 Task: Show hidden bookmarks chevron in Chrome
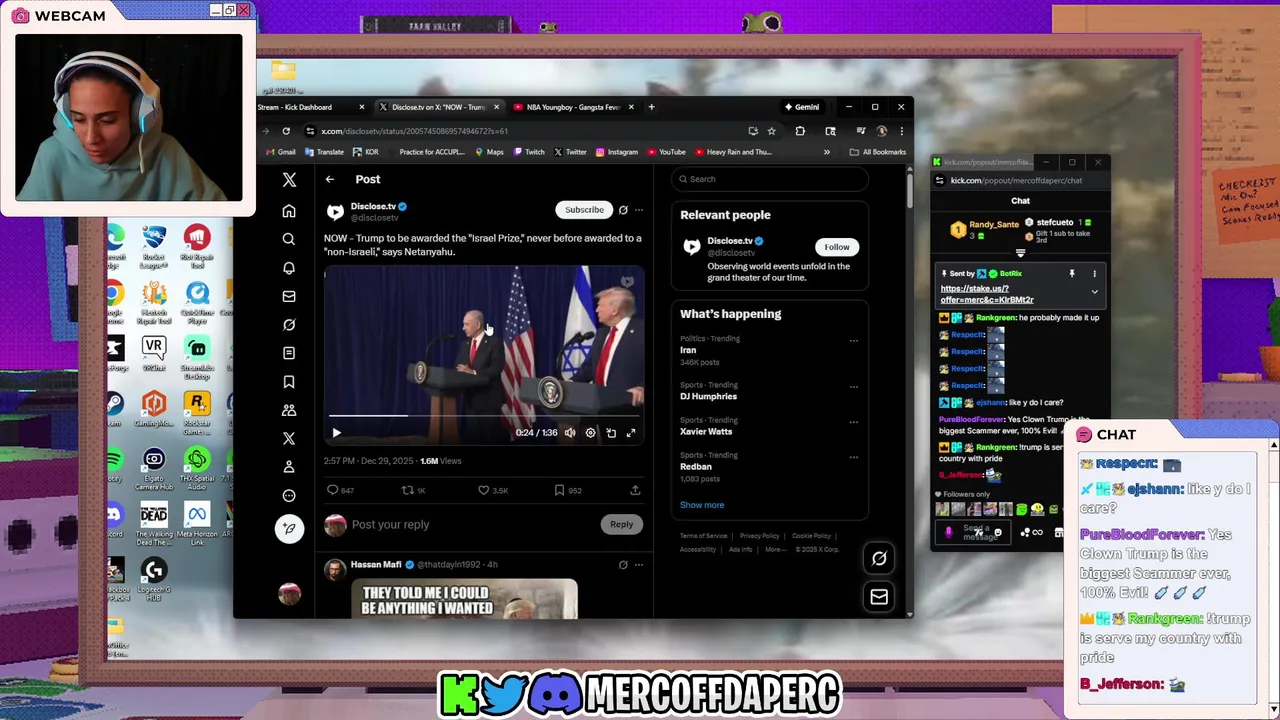(827, 152)
